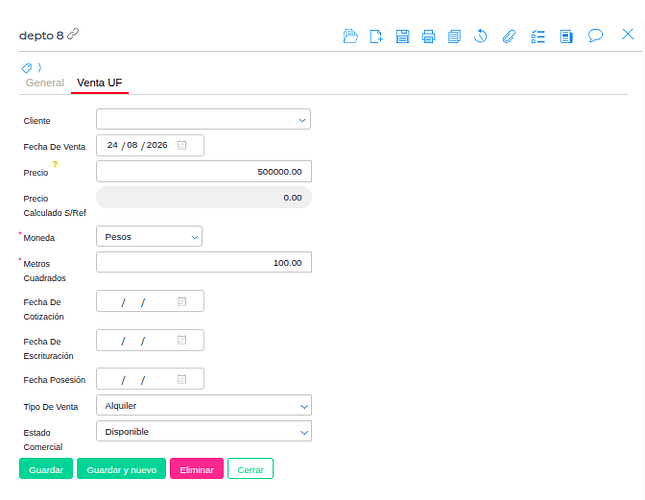Select the Venta UF tab
The width and height of the screenshot is (645, 500).
pos(100,83)
